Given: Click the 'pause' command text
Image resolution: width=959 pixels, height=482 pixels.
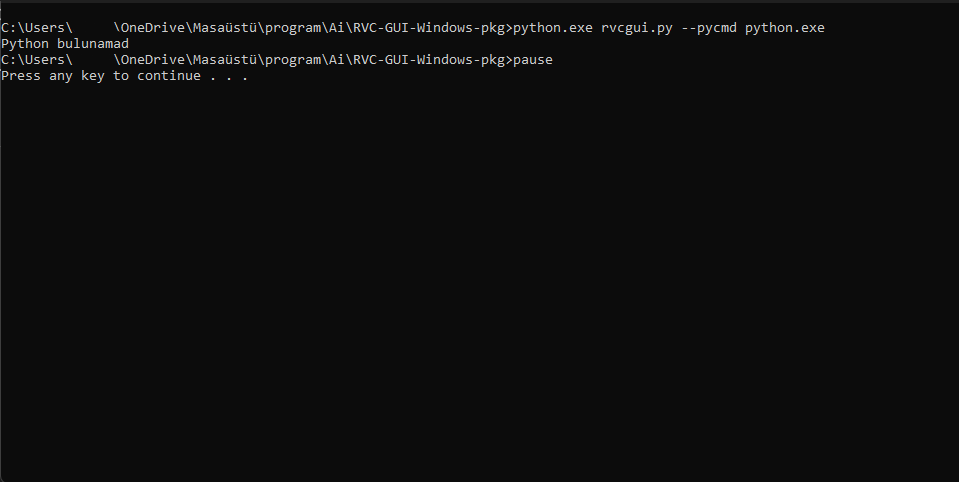Looking at the screenshot, I should tap(532, 60).
